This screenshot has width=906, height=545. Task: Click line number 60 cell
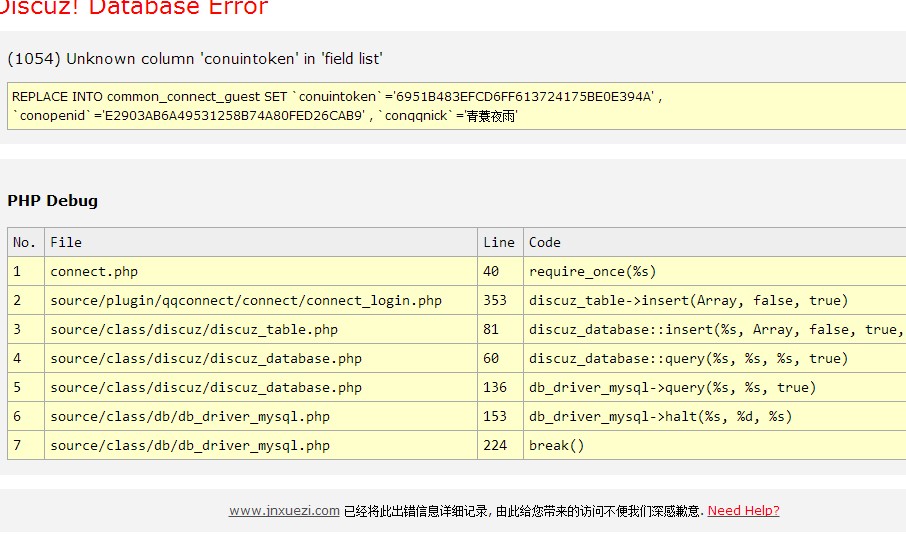(x=500, y=358)
